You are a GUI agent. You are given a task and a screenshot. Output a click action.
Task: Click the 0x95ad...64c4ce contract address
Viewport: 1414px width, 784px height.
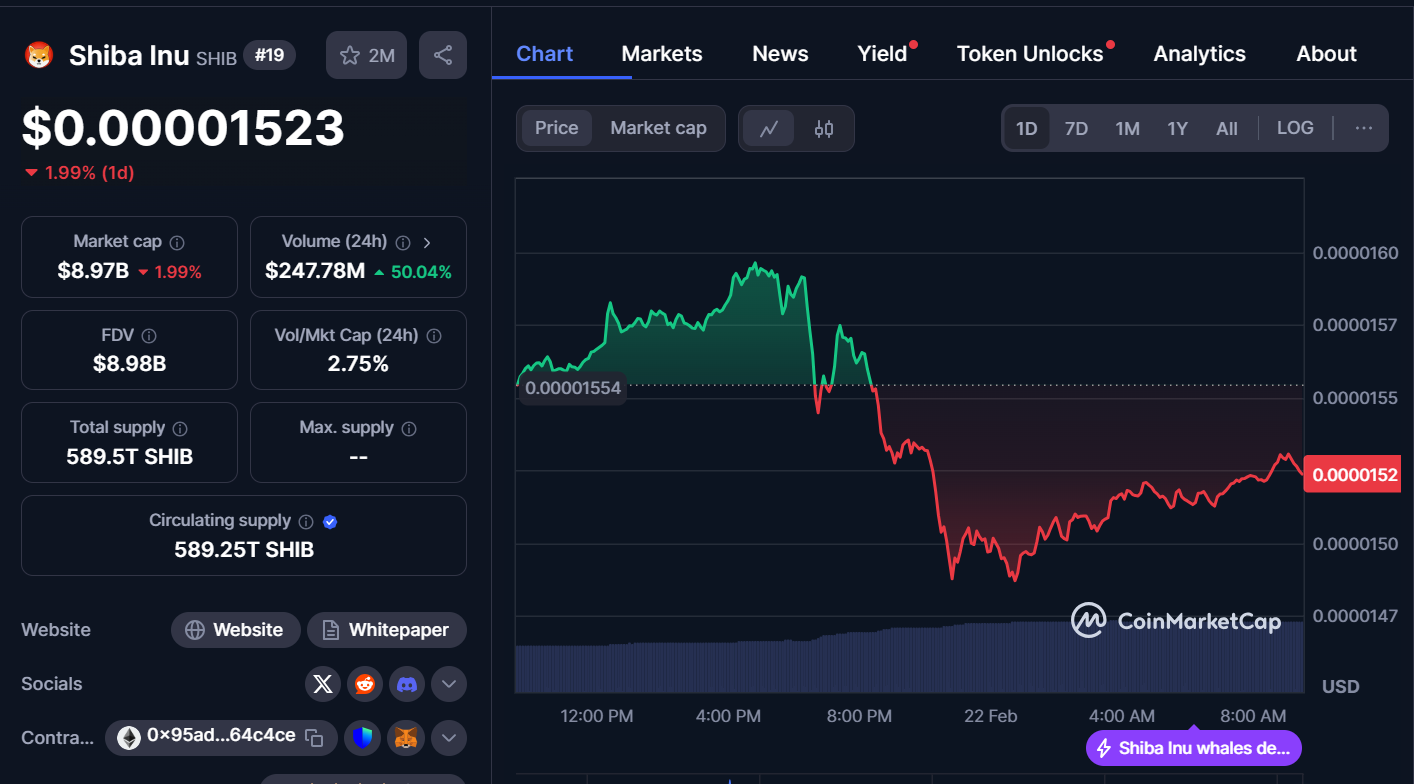point(221,736)
